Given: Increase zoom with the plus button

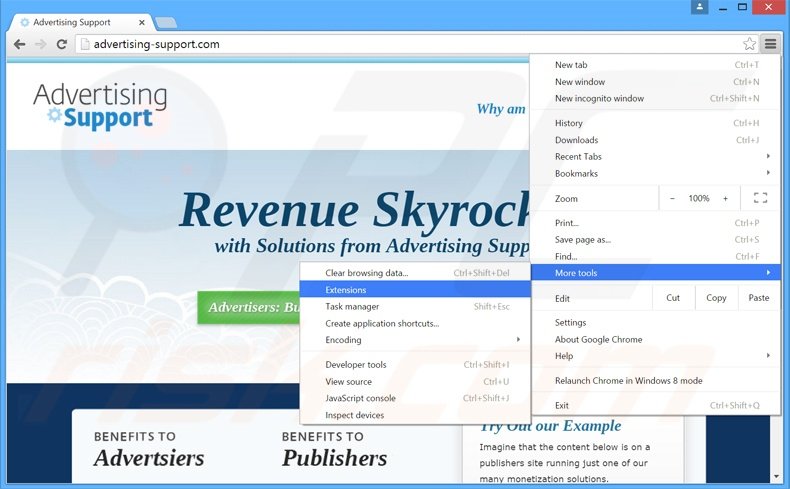Looking at the screenshot, I should point(726,198).
